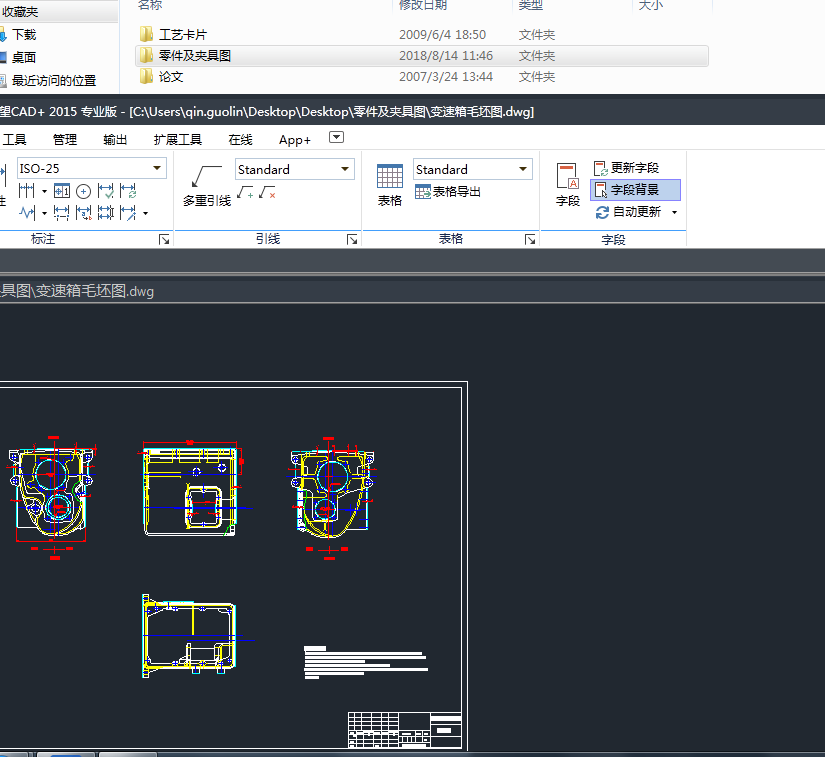Expand the 引线 panel dialog launcher
Viewport: 825px width, 757px height.
click(352, 240)
